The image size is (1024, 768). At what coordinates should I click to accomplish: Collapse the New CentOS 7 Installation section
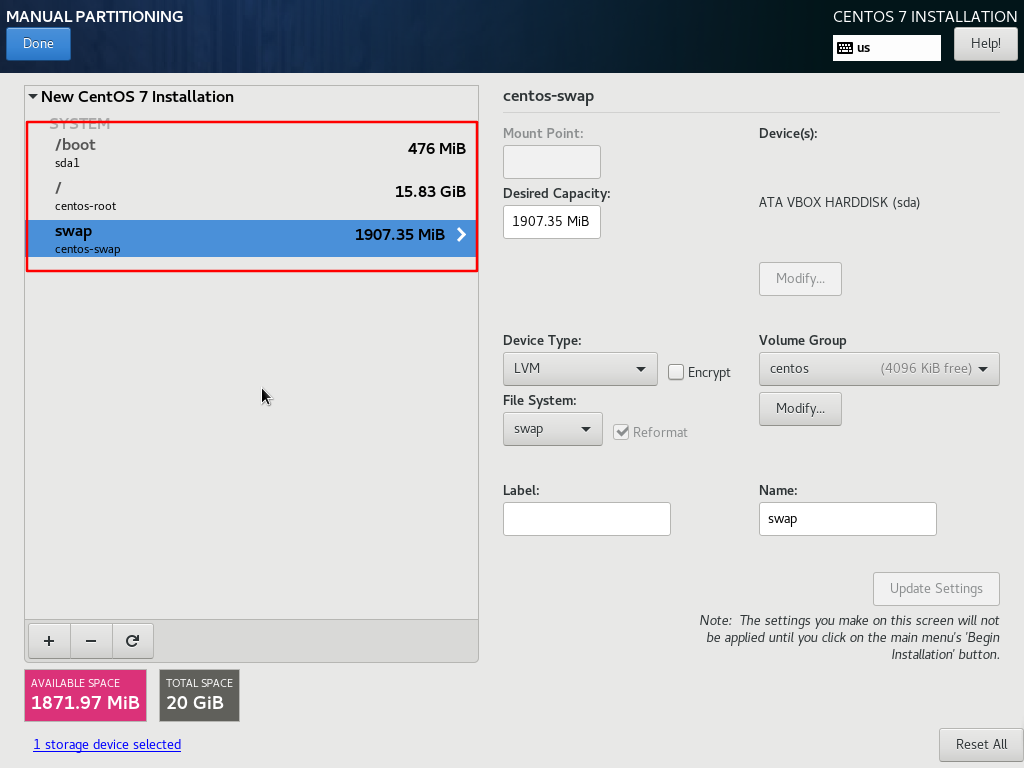tap(33, 97)
